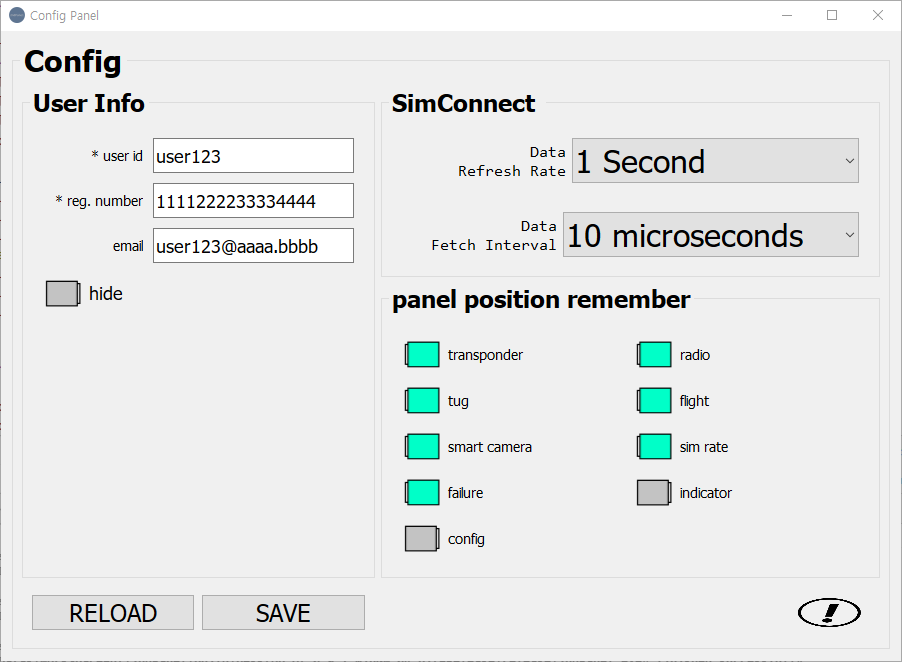Click the exclamation mark info icon

pos(829,612)
